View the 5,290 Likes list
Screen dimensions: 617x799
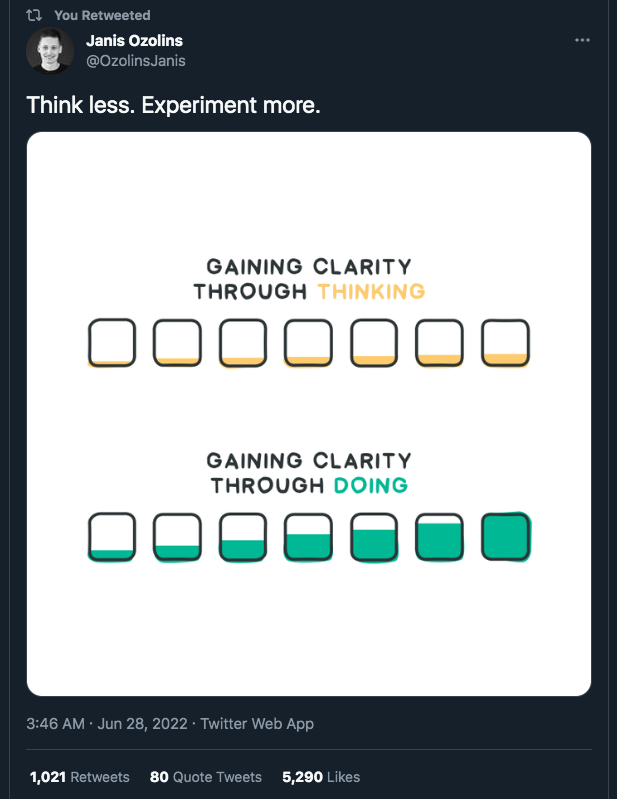click(x=321, y=777)
